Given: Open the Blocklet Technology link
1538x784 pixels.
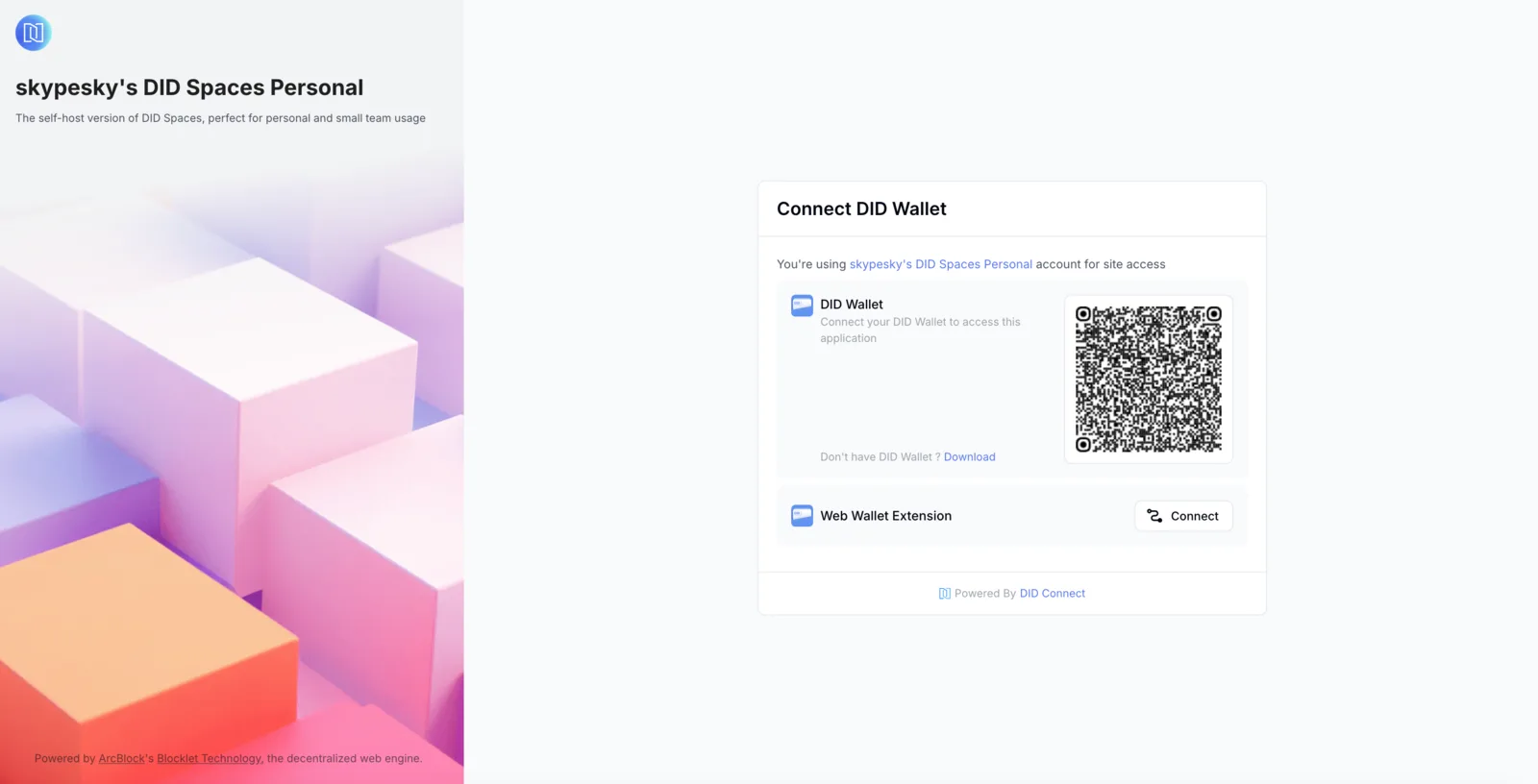Looking at the screenshot, I should (209, 759).
